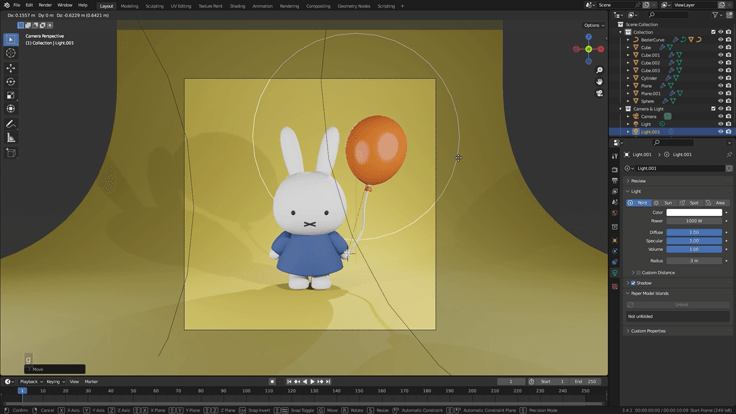Set light type to Spot
The image size is (736, 414).
point(690,203)
